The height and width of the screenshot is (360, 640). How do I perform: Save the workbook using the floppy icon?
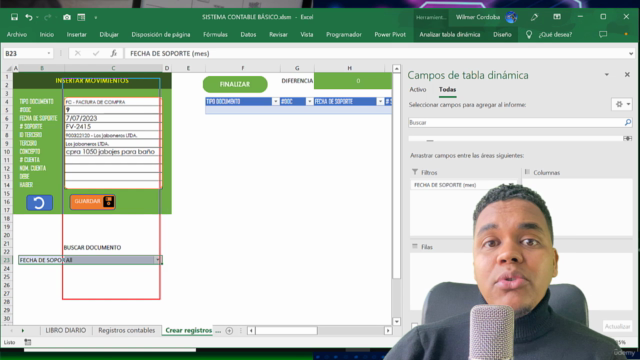click(14, 17)
